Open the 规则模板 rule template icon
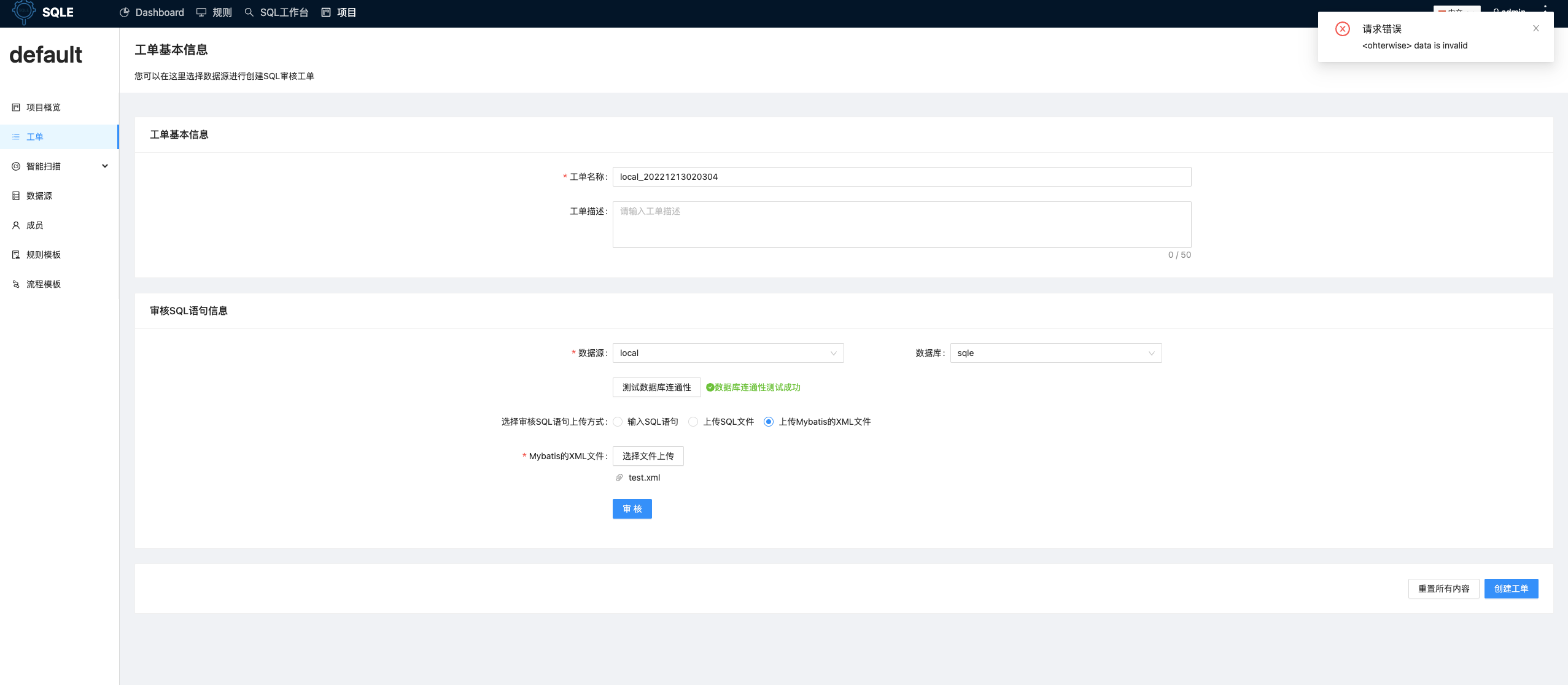The height and width of the screenshot is (685, 1568). pos(16,254)
